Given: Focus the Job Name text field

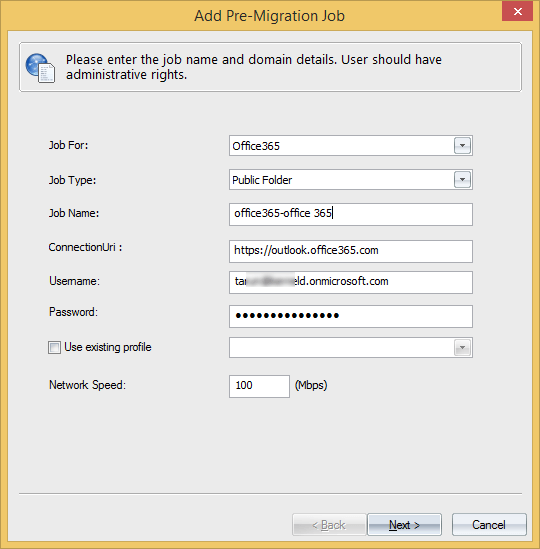Looking at the screenshot, I should (351, 214).
